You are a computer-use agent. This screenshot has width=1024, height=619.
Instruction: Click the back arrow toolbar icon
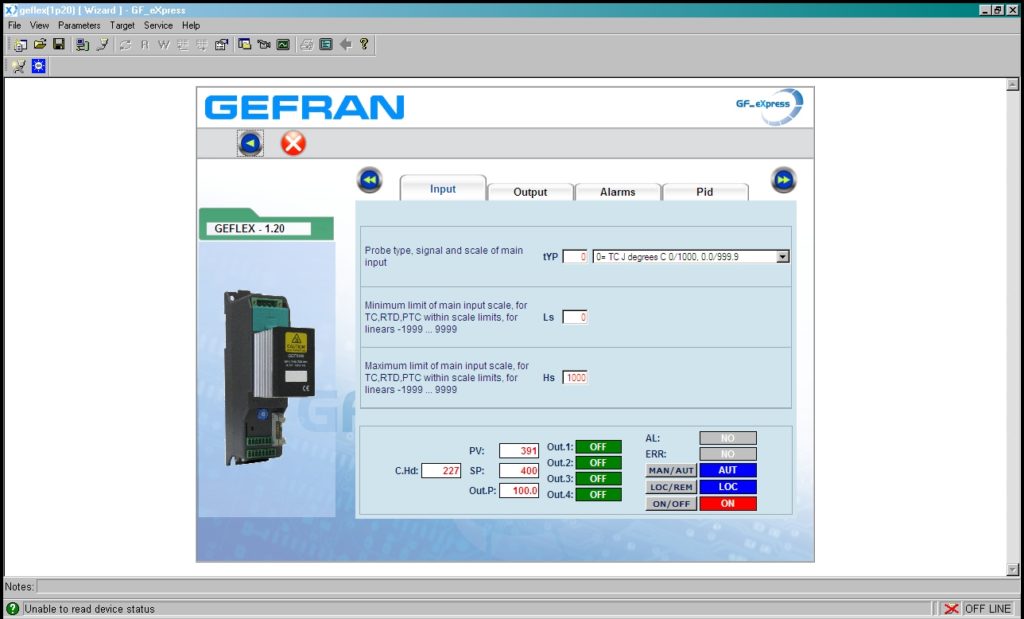click(x=344, y=44)
